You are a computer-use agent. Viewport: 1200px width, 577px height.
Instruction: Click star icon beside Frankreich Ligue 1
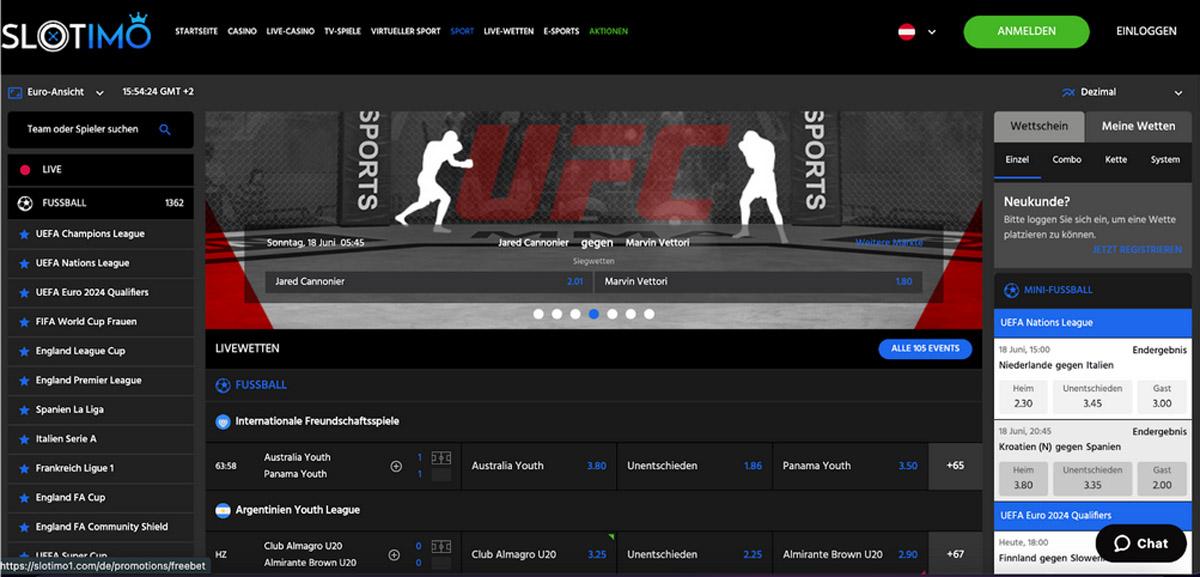point(24,468)
